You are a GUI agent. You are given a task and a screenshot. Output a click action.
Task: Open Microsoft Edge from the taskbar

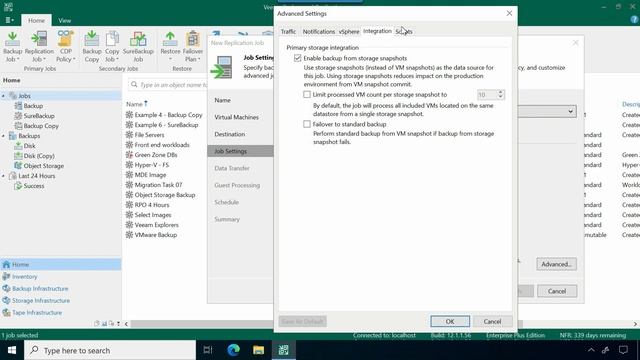pyautogui.click(x=233, y=350)
